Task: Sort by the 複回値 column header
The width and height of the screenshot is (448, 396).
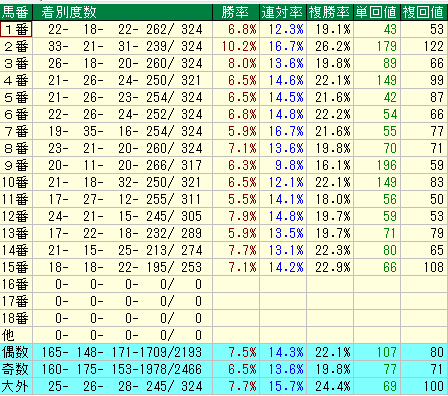Action: coord(424,12)
